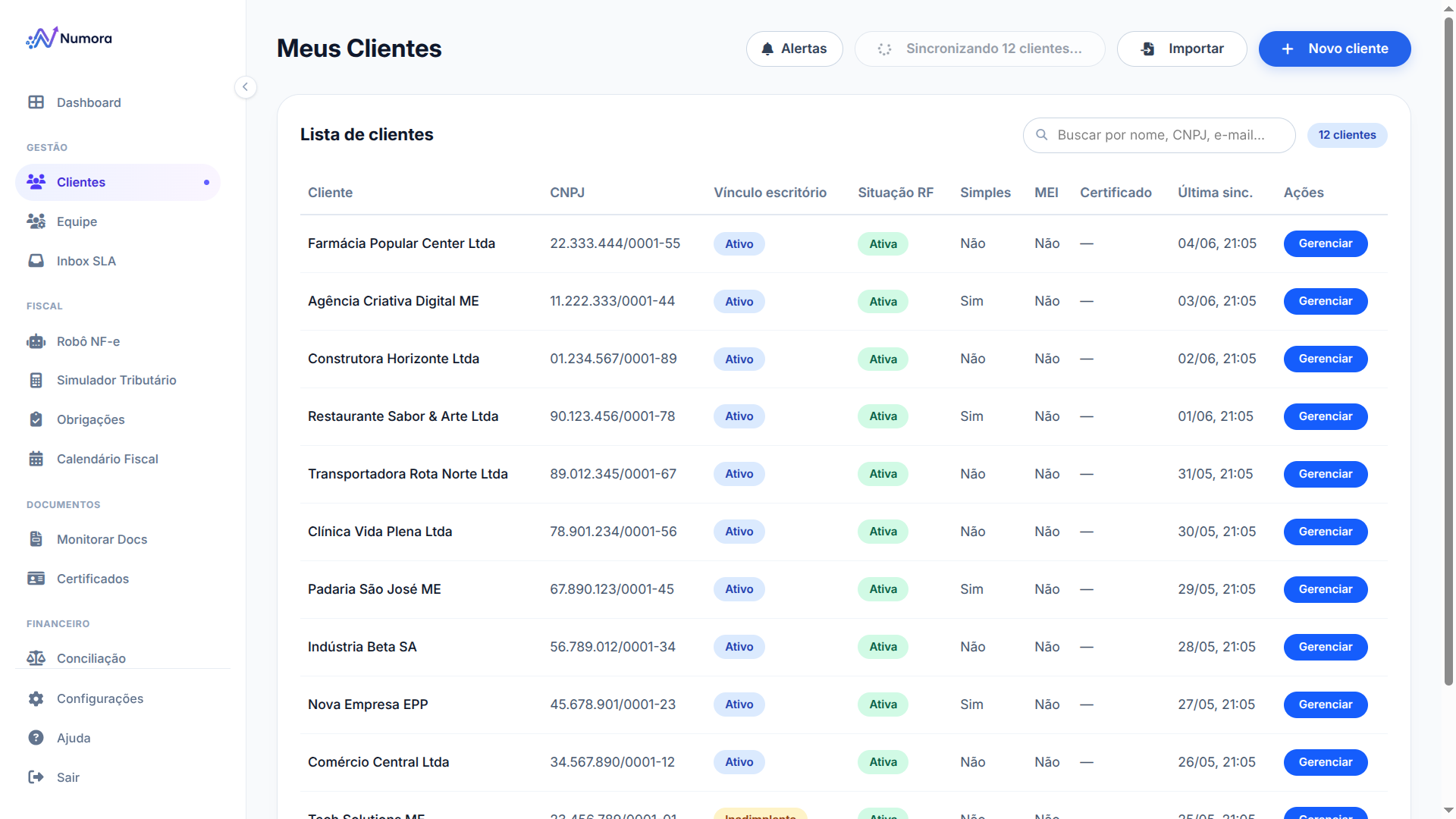Open the Dashboard menu item

(118, 102)
